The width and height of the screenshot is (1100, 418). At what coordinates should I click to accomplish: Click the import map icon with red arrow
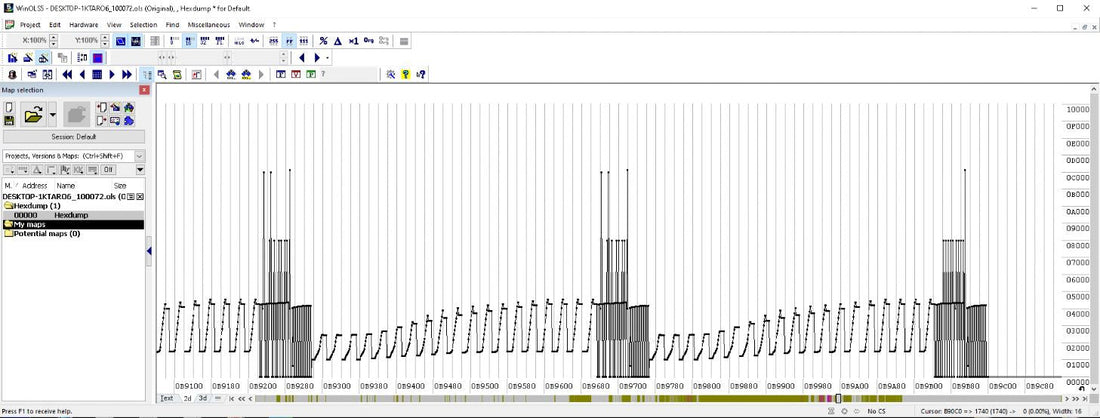tap(101, 107)
